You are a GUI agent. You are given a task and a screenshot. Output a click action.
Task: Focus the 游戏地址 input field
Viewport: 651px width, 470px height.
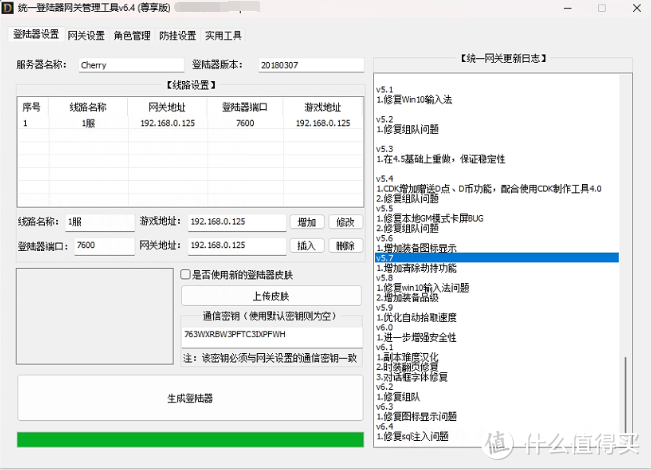237,222
